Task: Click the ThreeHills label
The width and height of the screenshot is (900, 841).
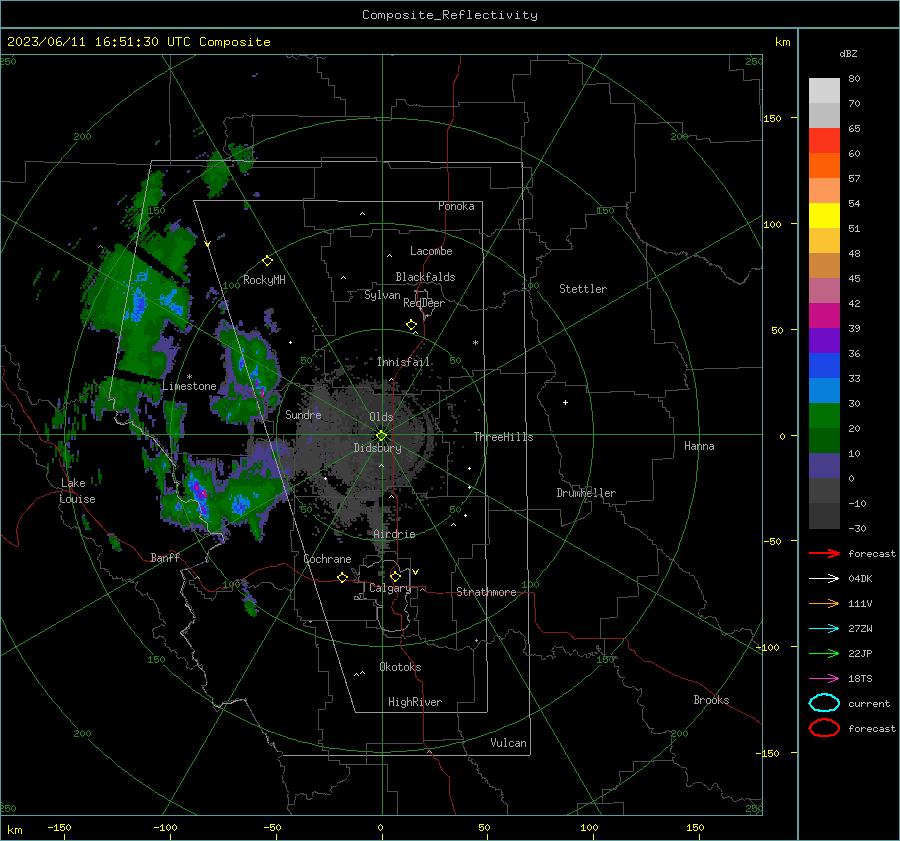Action: [503, 437]
